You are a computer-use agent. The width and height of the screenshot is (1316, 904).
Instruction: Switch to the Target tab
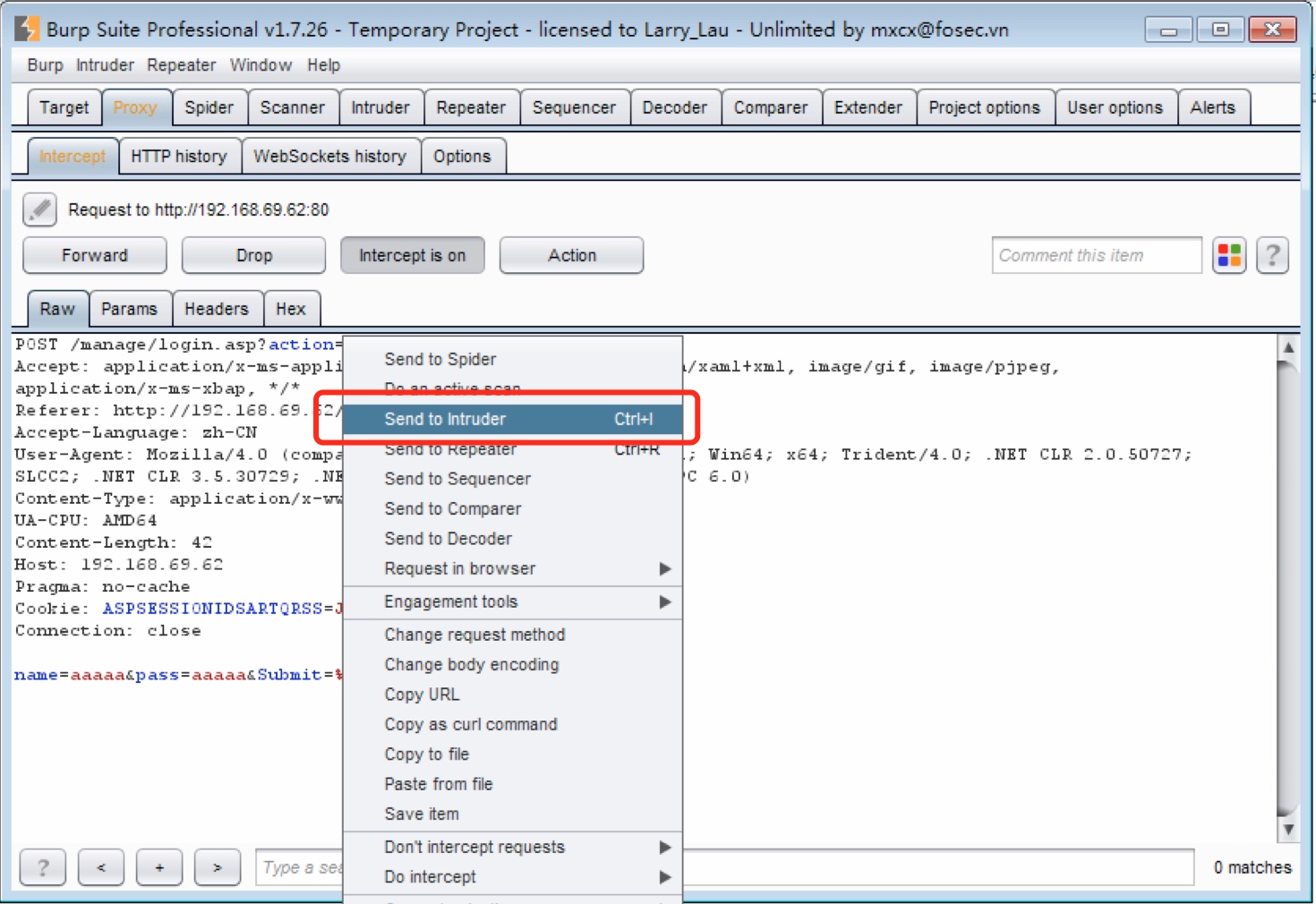pyautogui.click(x=64, y=107)
